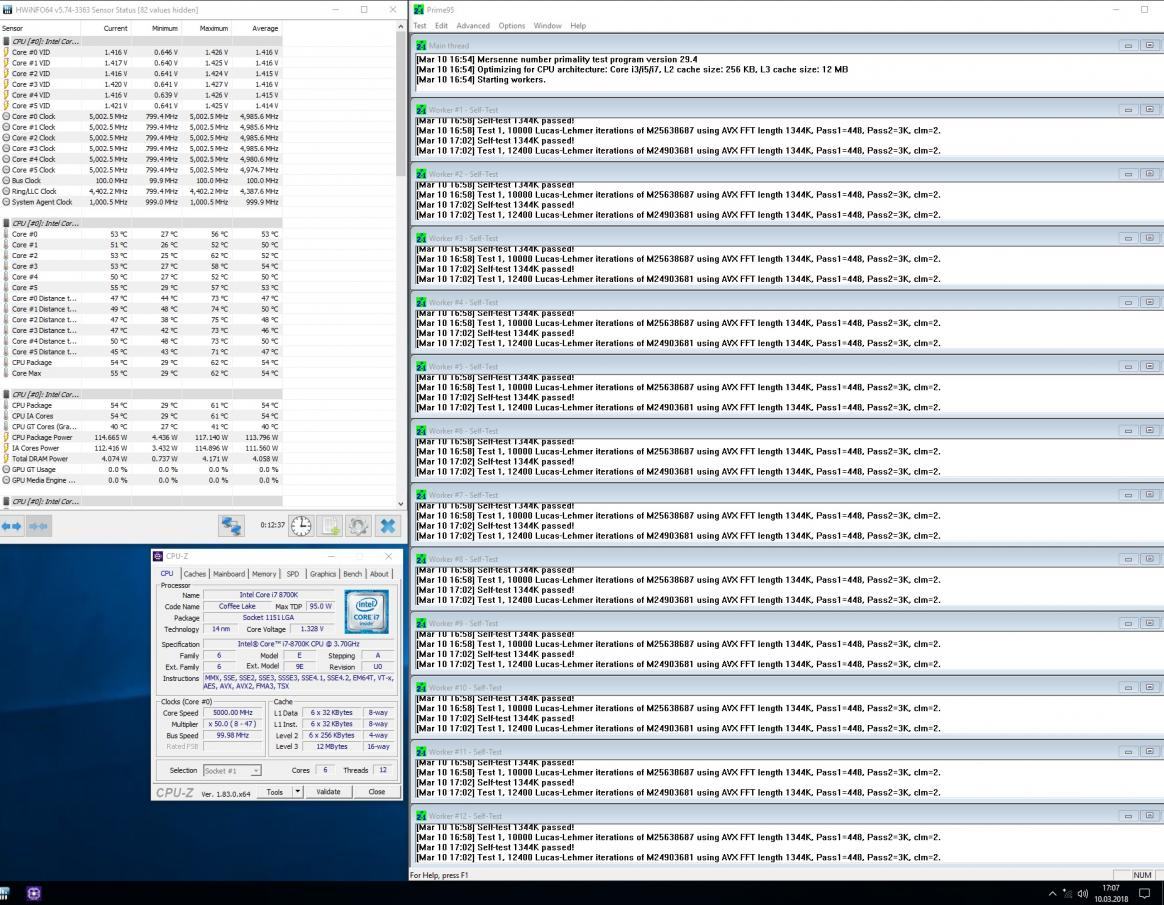Click Main thread window icon in Prime95
This screenshot has height=905, width=1164.
(x=421, y=45)
